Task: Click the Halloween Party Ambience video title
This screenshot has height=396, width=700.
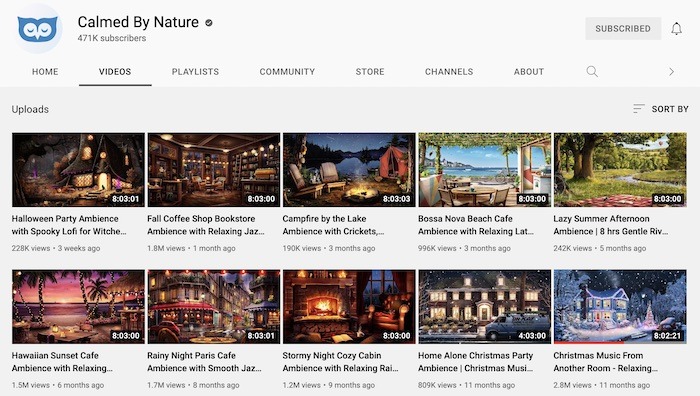Action: (x=69, y=225)
